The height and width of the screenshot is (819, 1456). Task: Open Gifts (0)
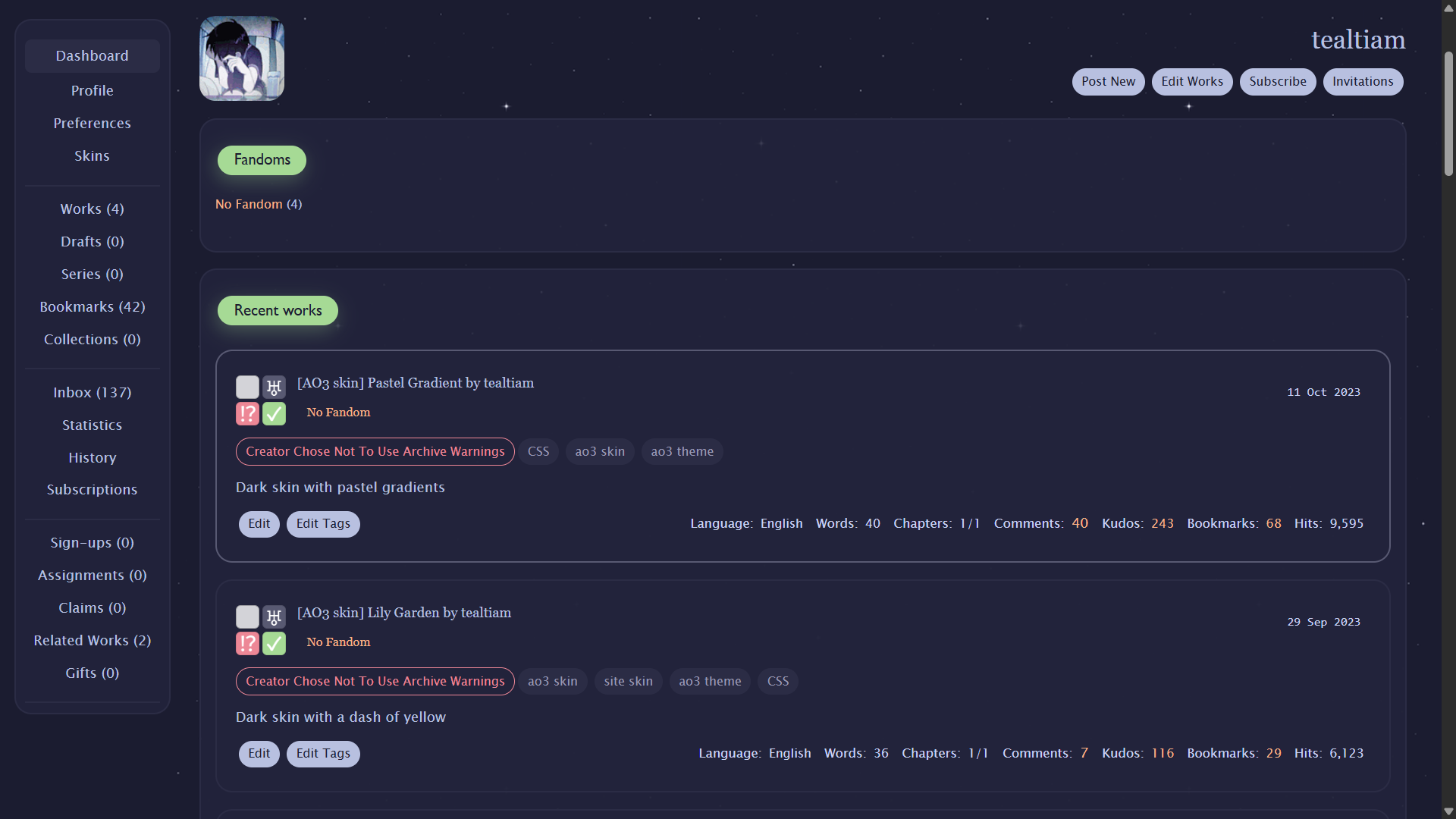92,673
